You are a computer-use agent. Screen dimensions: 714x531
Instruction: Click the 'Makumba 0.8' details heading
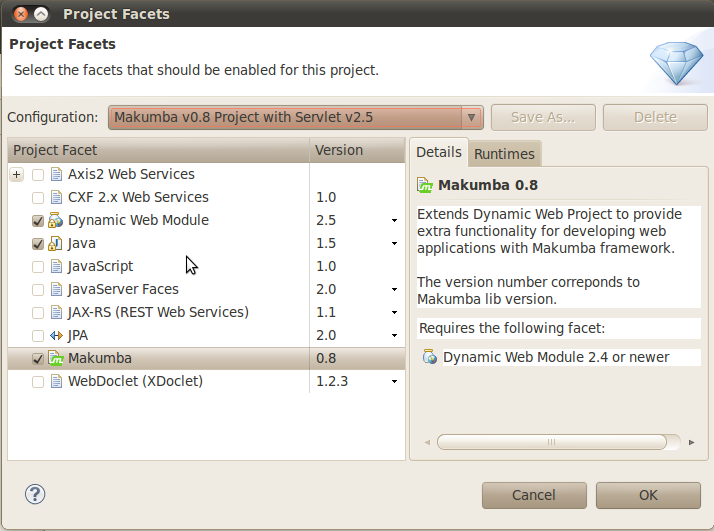pyautogui.click(x=488, y=185)
